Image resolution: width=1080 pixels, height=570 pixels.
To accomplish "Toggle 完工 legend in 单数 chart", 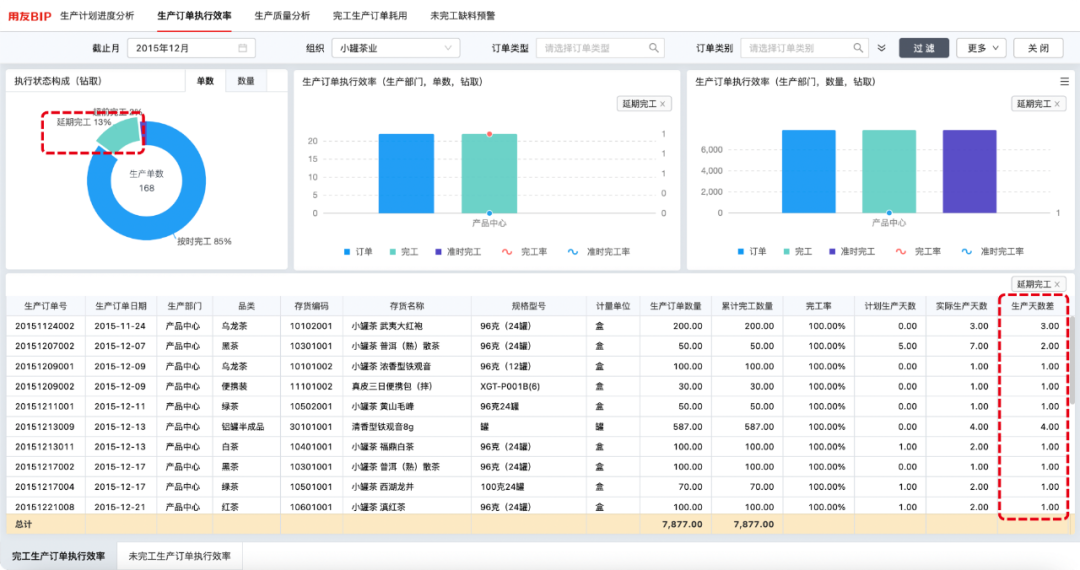I will [x=404, y=252].
